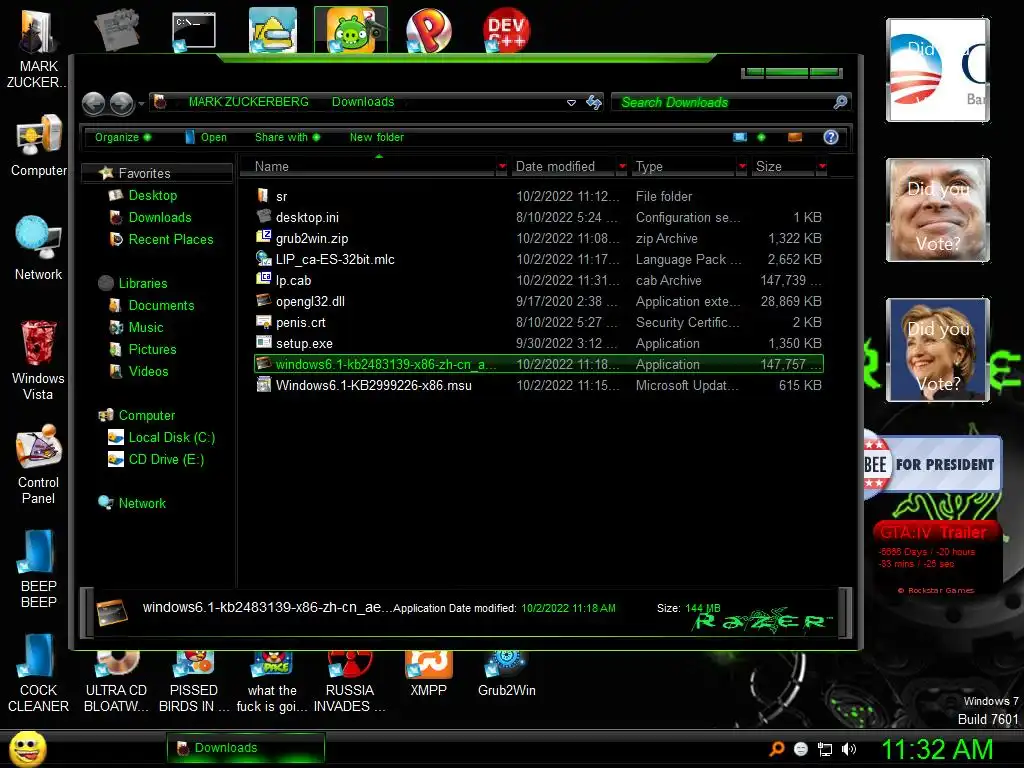Click Downloads breadcrumb segment
Viewport: 1024px width, 768px height.
pos(363,102)
